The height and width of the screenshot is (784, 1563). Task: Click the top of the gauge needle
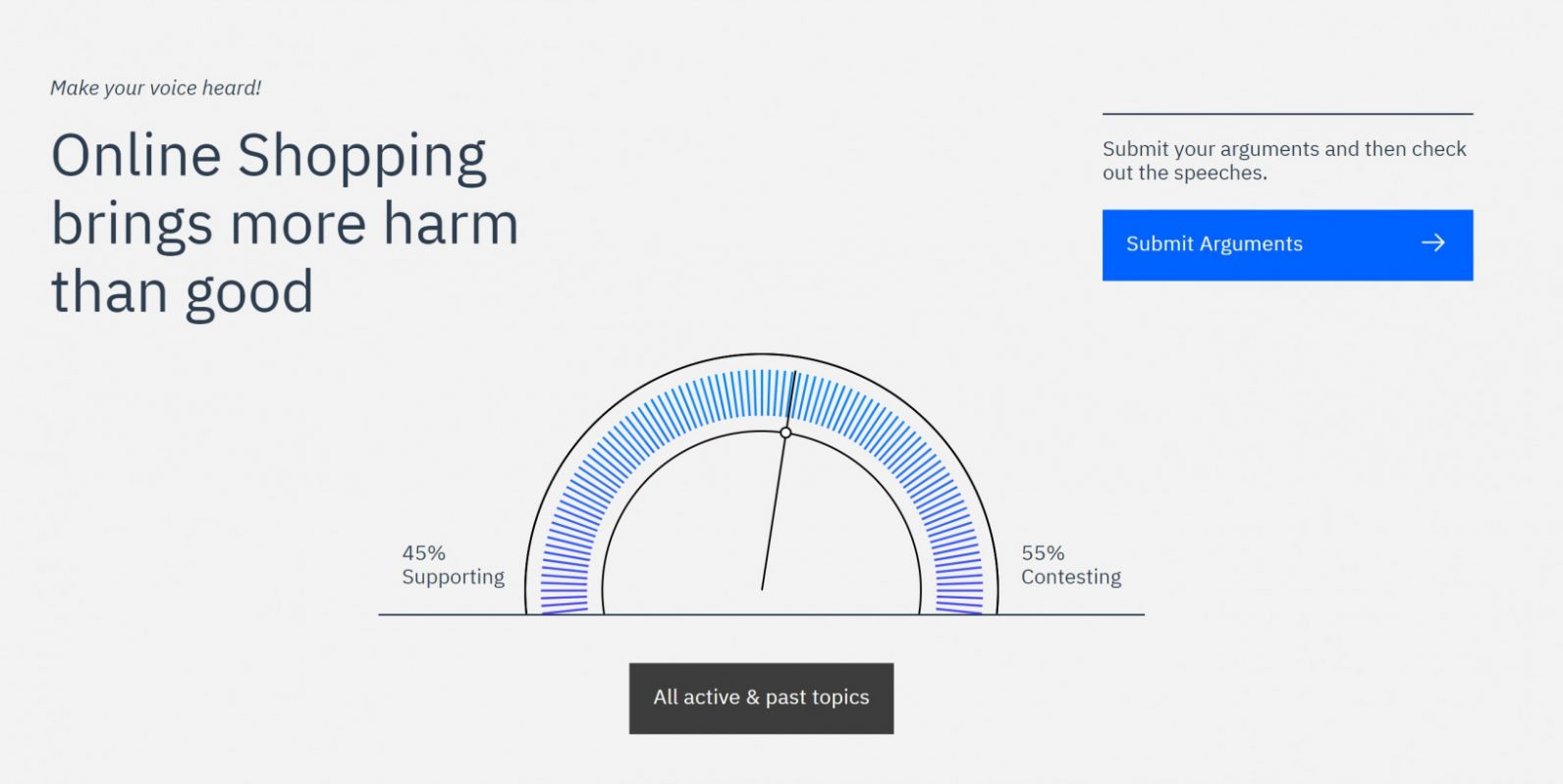coord(793,378)
